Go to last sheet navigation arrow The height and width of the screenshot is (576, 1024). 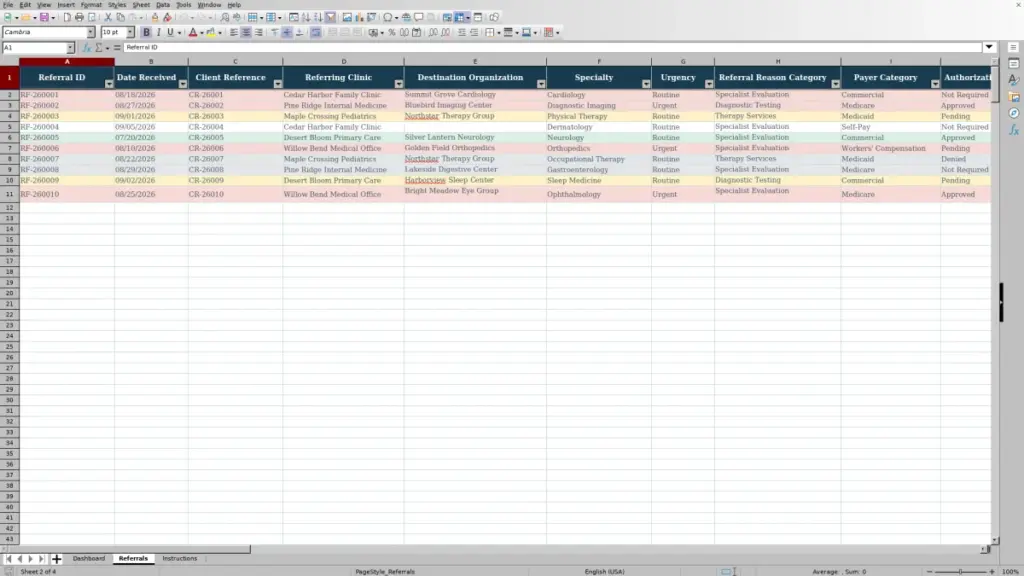click(41, 558)
